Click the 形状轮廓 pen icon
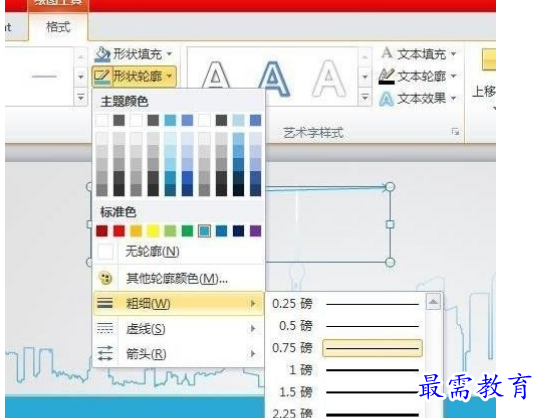The image size is (540, 418). coord(102,76)
